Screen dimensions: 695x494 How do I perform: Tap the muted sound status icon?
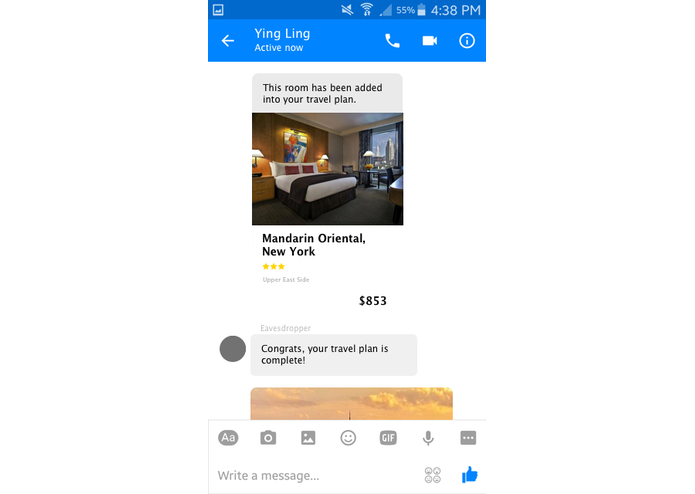tap(347, 10)
